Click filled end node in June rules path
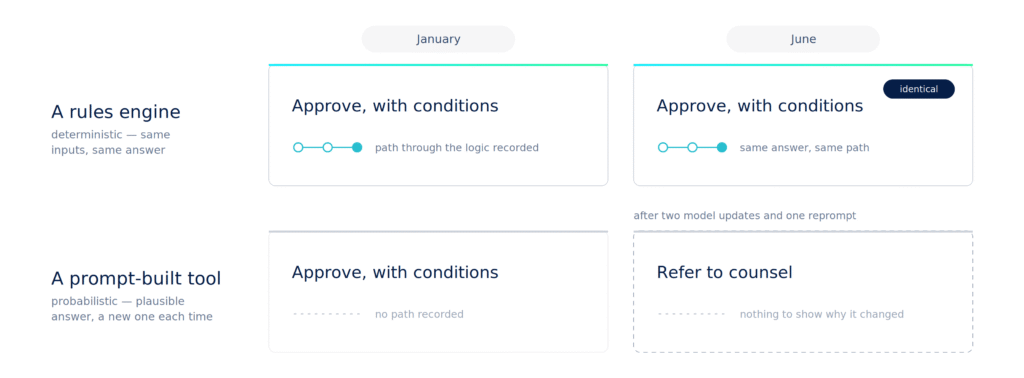Image resolution: width=1024 pixels, height=378 pixels. tap(722, 148)
